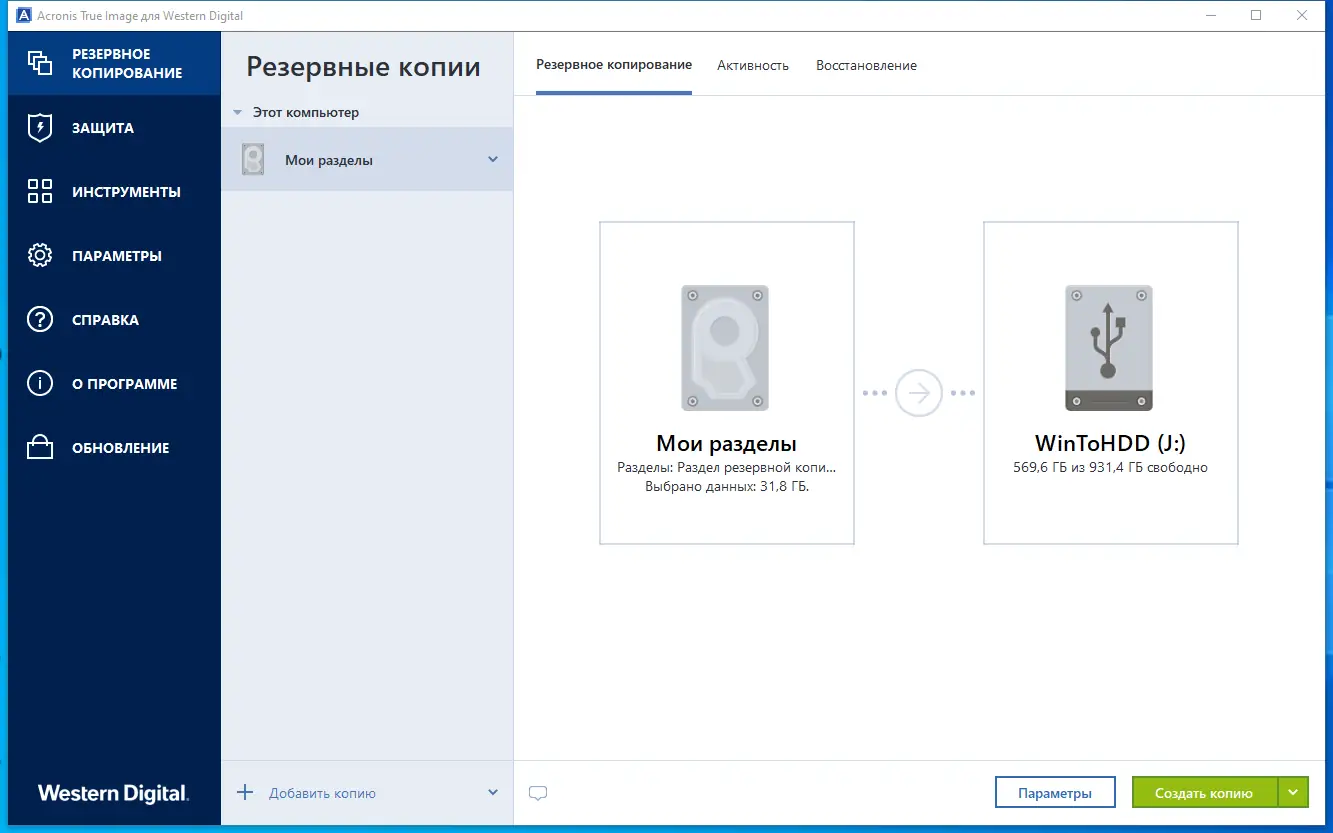Open the Восстановление tab

(x=865, y=64)
